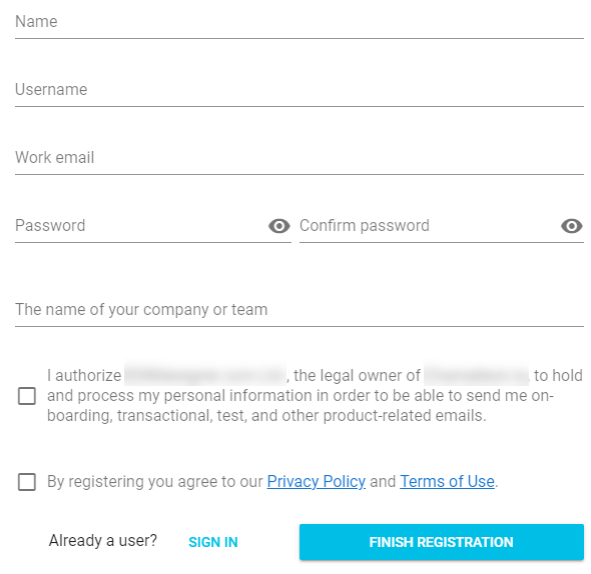This screenshot has height=574, width=591.
Task: Tick the Privacy Policy agreement checkbox
Action: [27, 482]
